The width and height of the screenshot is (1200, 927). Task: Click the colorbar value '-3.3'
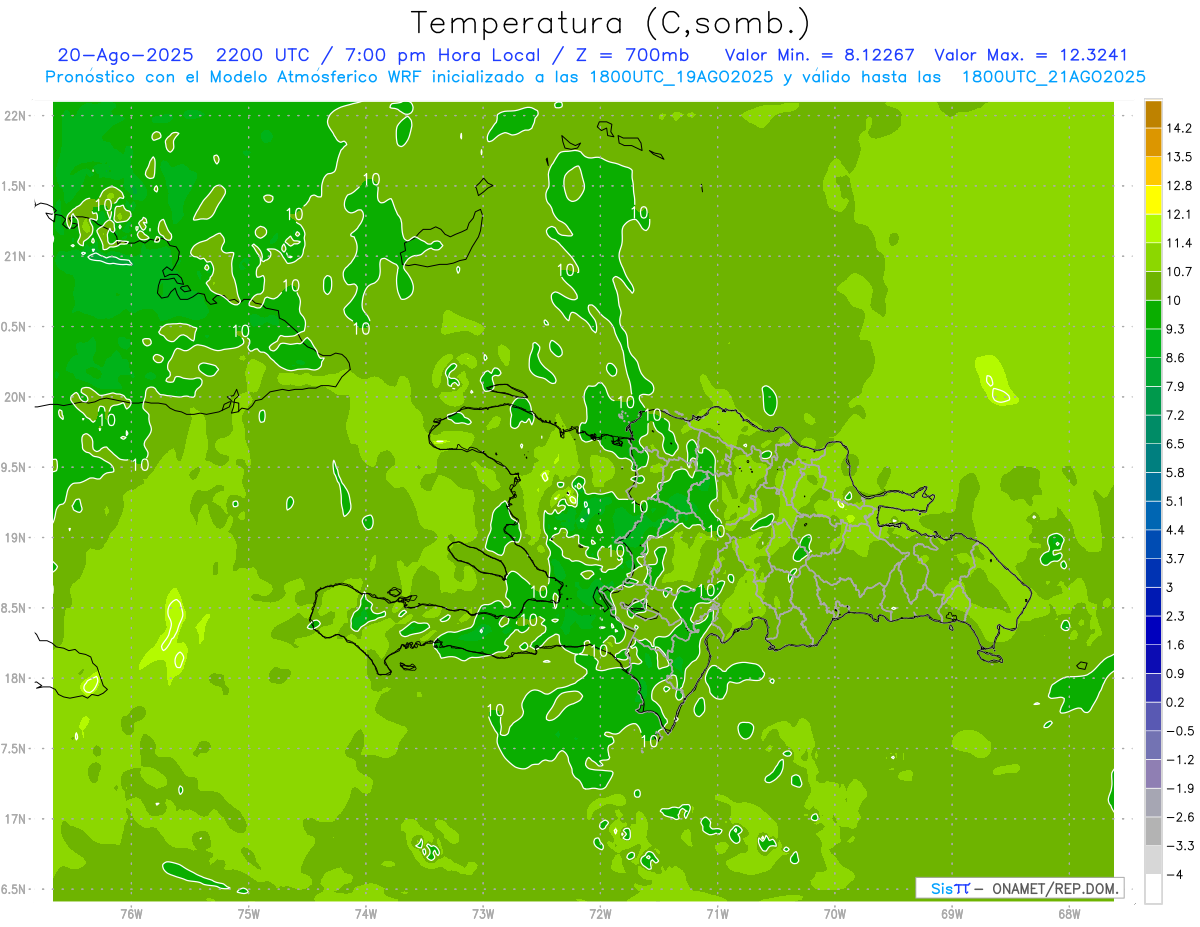(x=1179, y=845)
